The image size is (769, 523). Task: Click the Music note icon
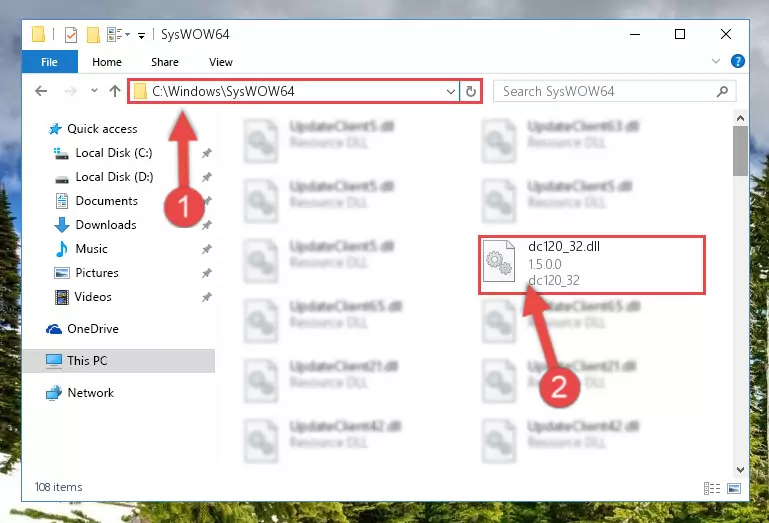61,249
